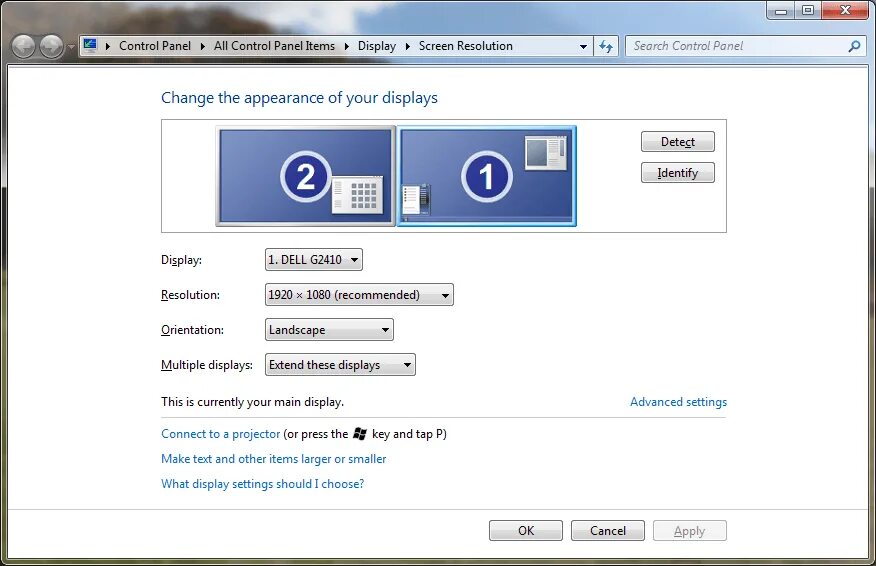Open recent pages arrow beside navigation buttons
The width and height of the screenshot is (876, 566).
71,46
